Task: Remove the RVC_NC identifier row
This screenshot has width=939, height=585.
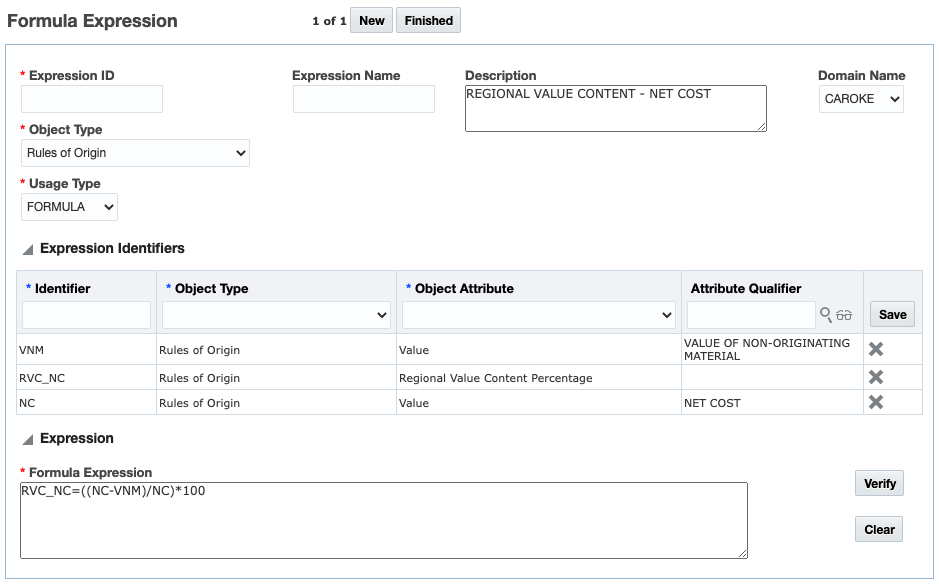Action: [876, 377]
